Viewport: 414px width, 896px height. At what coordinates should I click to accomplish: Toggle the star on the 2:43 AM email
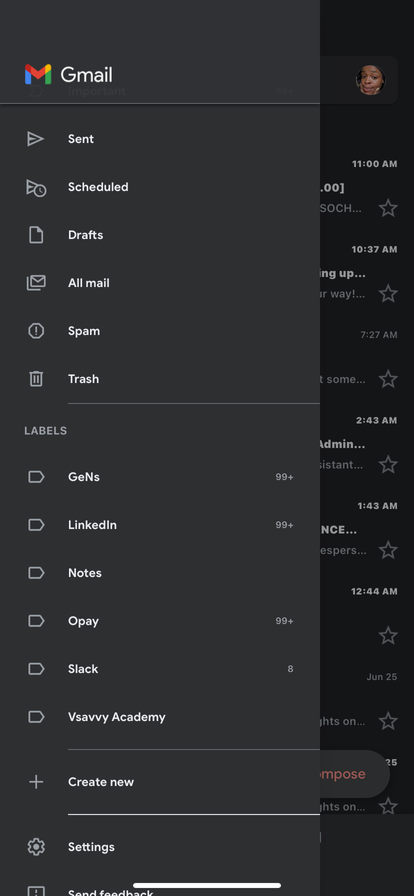click(x=388, y=465)
